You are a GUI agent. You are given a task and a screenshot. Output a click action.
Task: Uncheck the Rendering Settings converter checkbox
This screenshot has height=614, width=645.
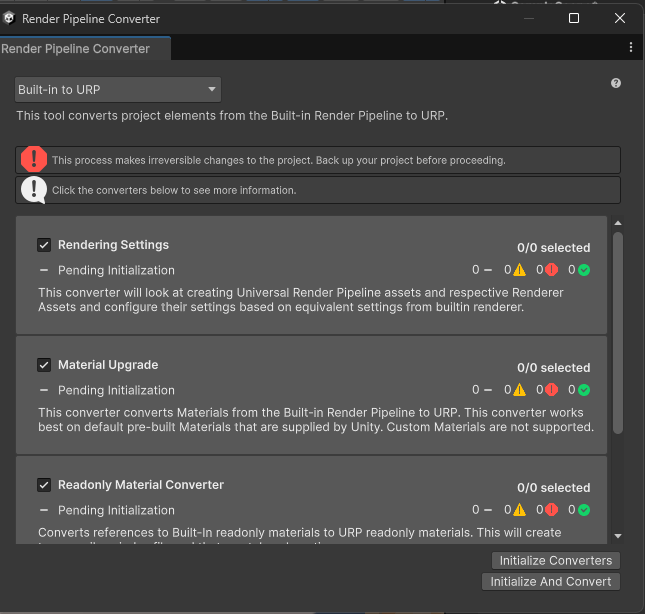coord(44,245)
